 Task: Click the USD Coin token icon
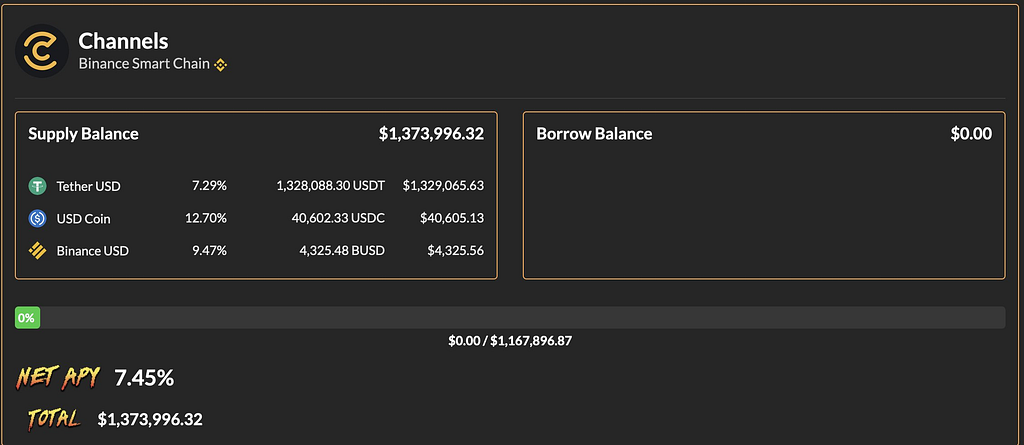(38, 218)
